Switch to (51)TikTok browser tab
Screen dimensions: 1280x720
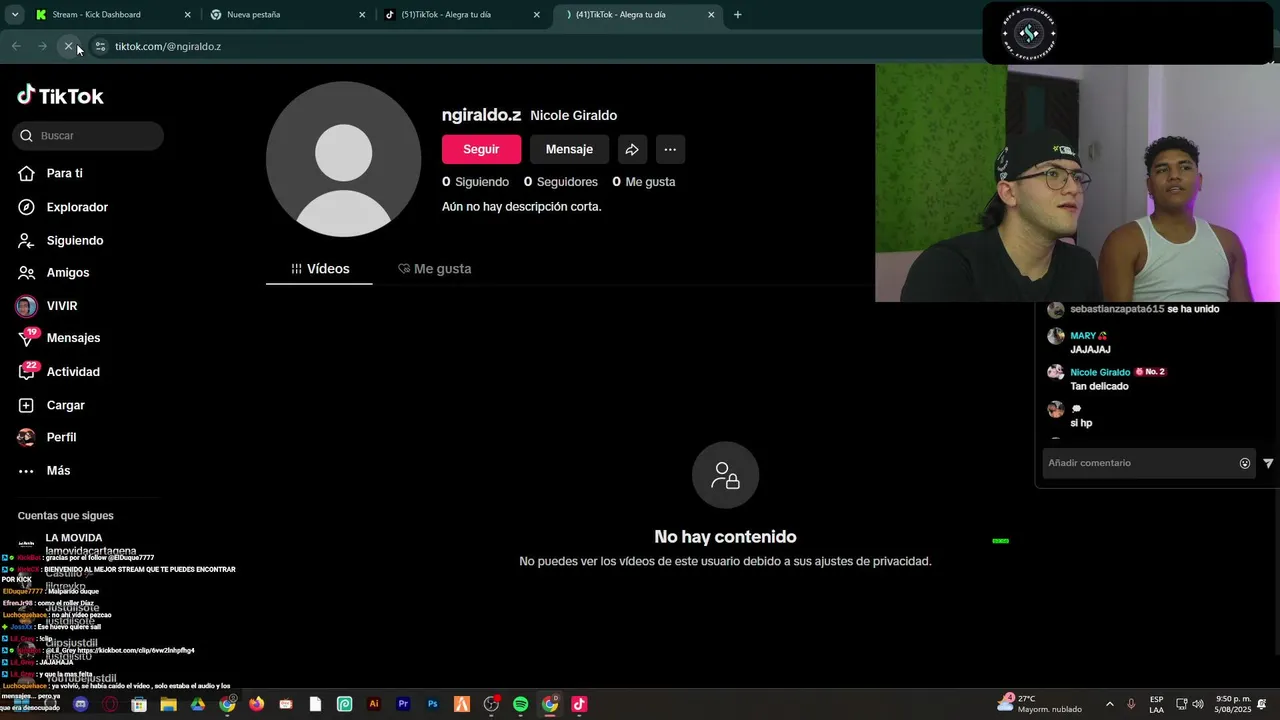point(461,15)
